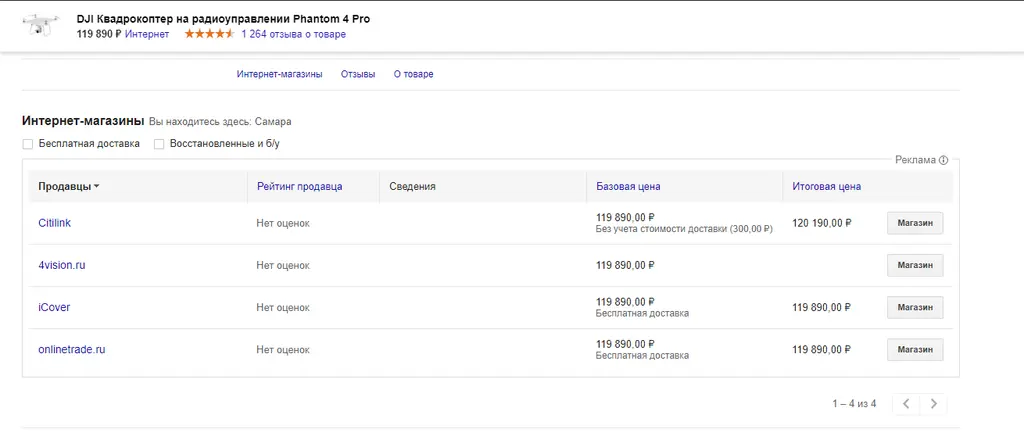
Task: Sort by Итоговая цена column header
Action: [826, 187]
